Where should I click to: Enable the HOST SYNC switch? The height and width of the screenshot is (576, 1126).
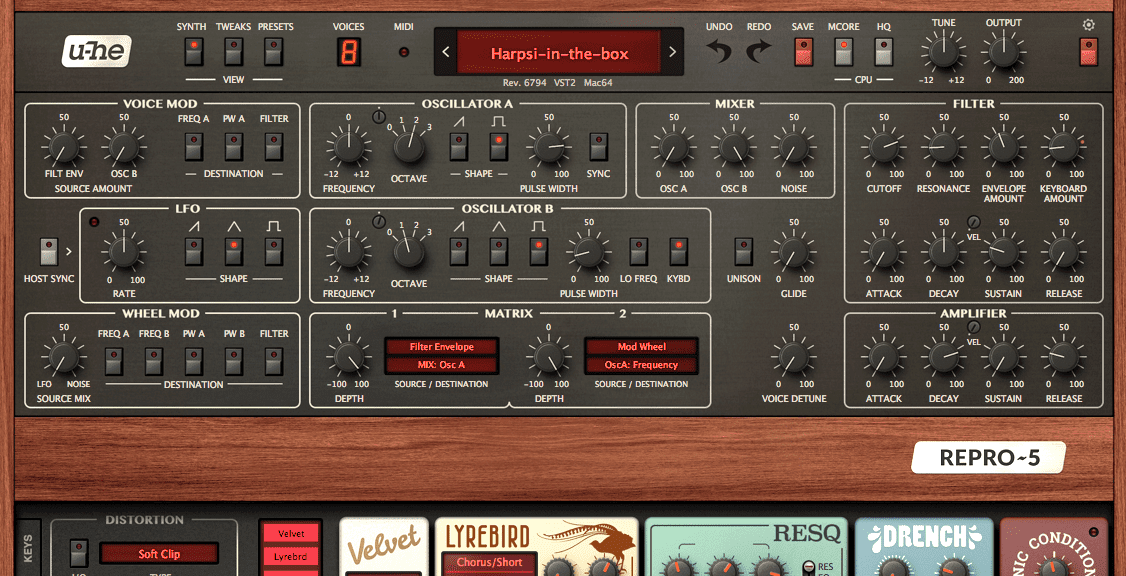pyautogui.click(x=49, y=252)
